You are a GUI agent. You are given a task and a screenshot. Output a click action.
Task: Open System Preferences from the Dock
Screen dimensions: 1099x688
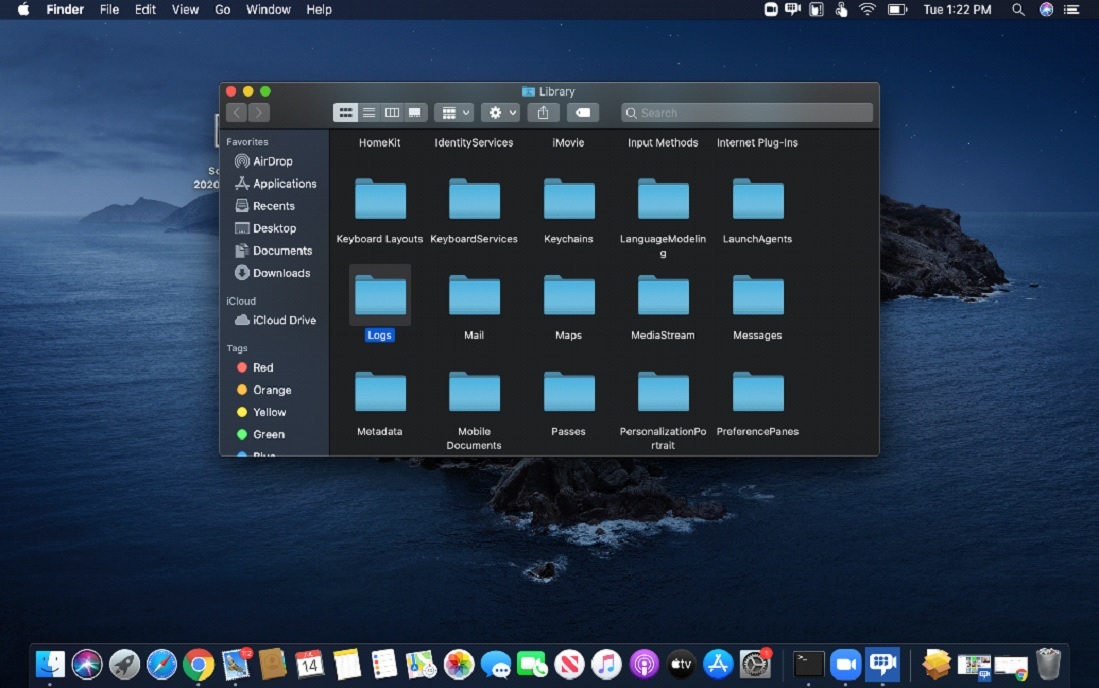[756, 664]
